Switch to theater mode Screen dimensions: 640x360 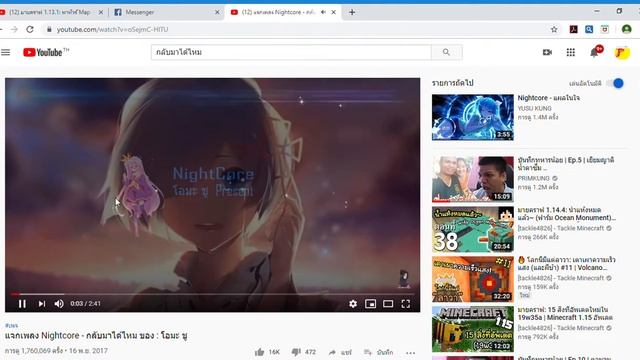[388, 304]
